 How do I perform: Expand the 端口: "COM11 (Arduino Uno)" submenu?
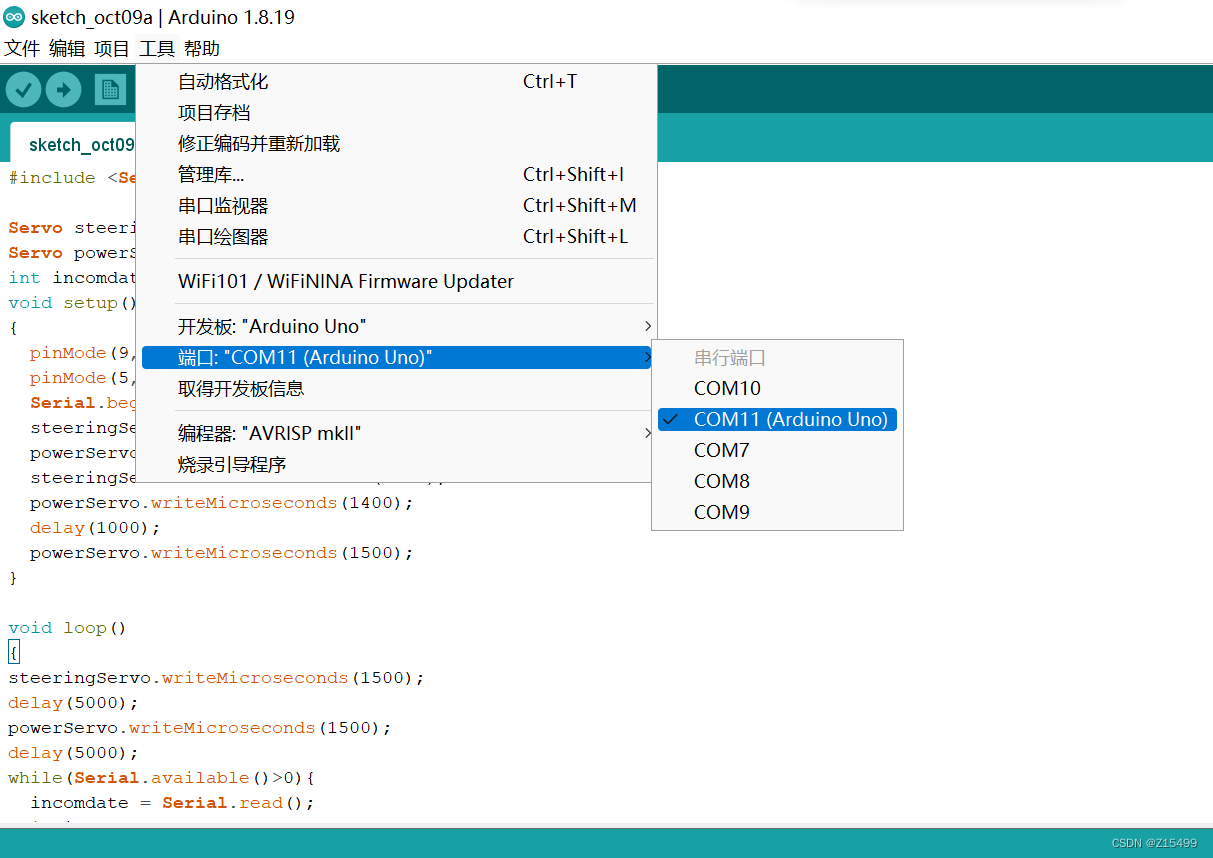pyautogui.click(x=396, y=358)
